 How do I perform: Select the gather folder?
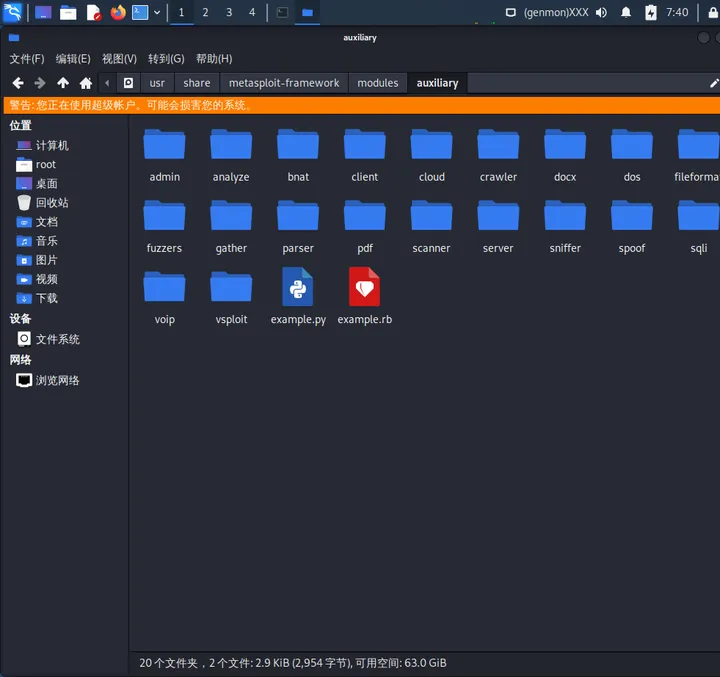pos(231,226)
